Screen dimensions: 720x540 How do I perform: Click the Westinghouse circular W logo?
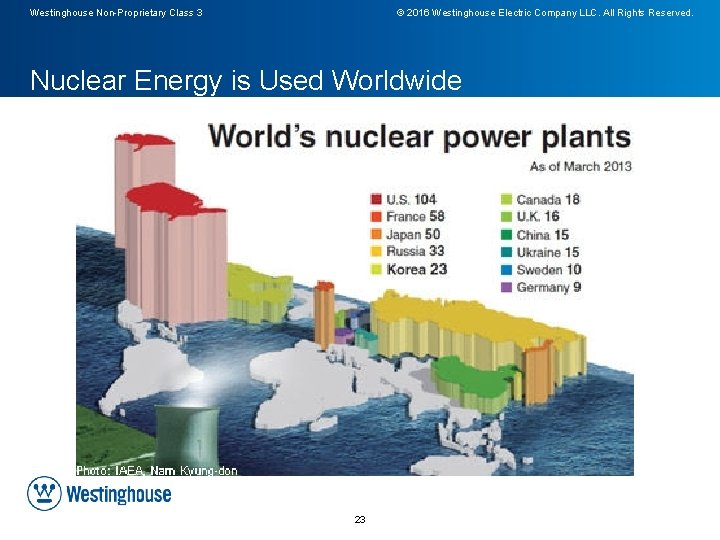point(44,493)
